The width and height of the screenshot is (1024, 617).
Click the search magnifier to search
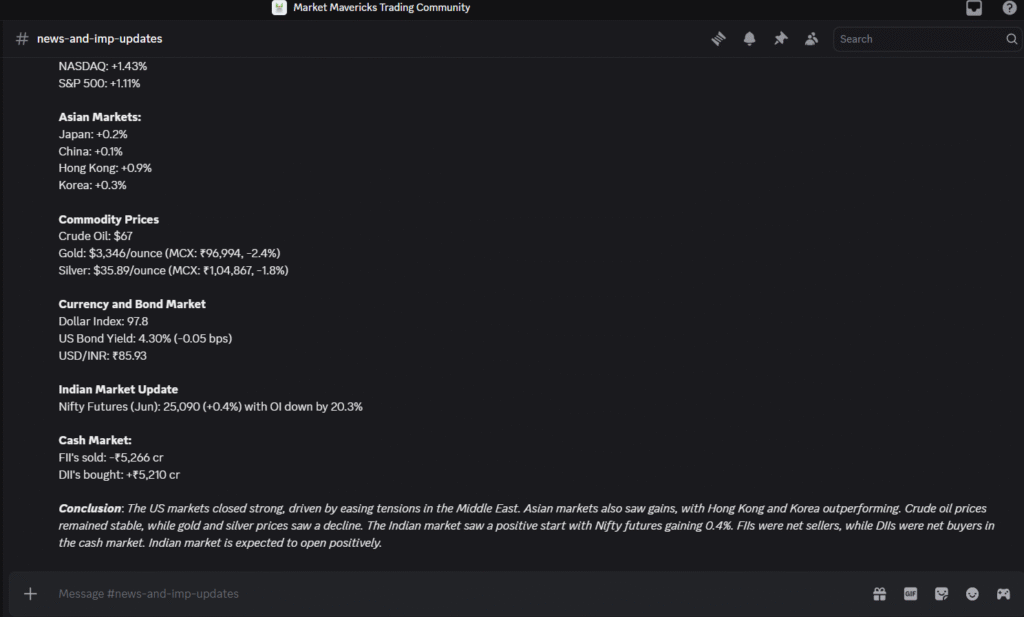pyautogui.click(x=1010, y=39)
